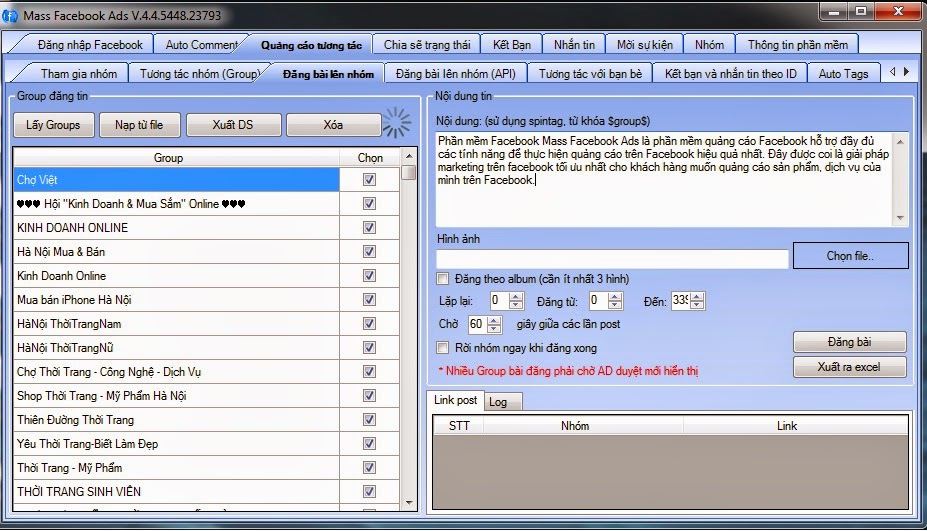Uncheck the Chợ Việt group checkbox
Viewport: 927px width, 531px height.
(x=369, y=180)
